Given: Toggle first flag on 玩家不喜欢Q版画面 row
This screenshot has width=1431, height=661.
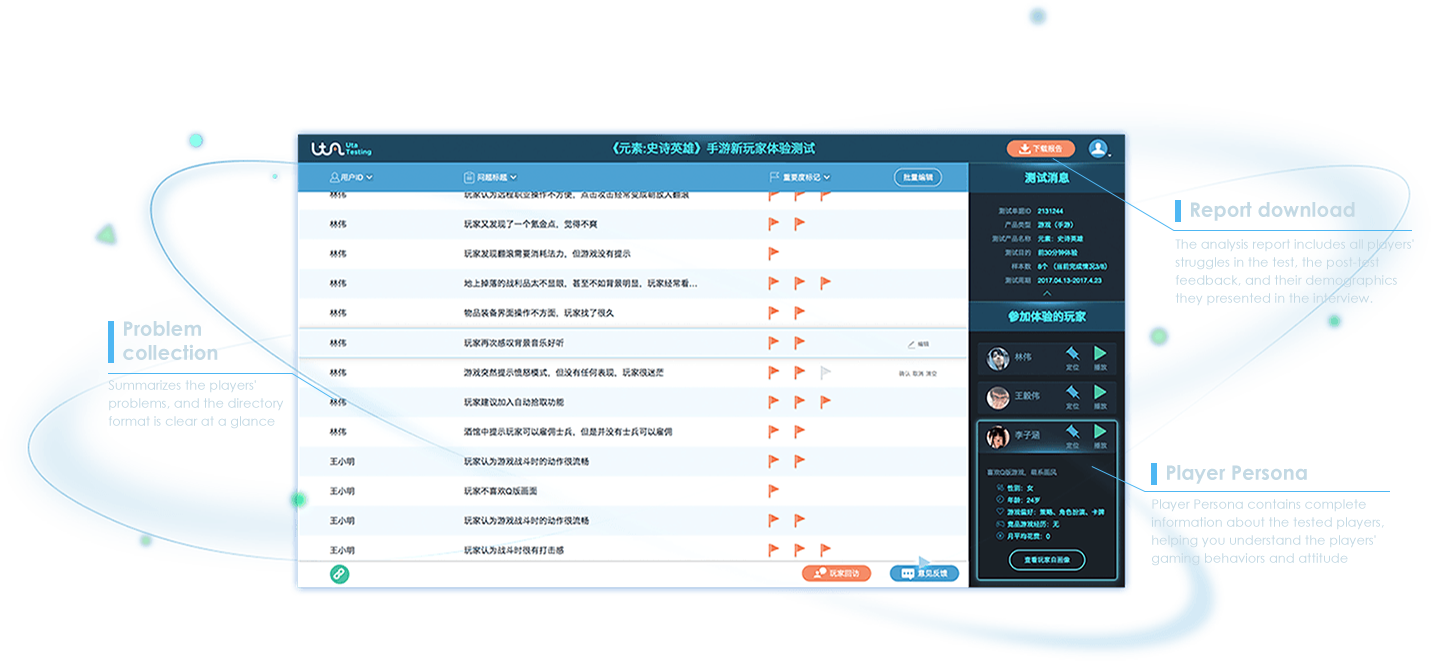Looking at the screenshot, I should (x=773, y=491).
